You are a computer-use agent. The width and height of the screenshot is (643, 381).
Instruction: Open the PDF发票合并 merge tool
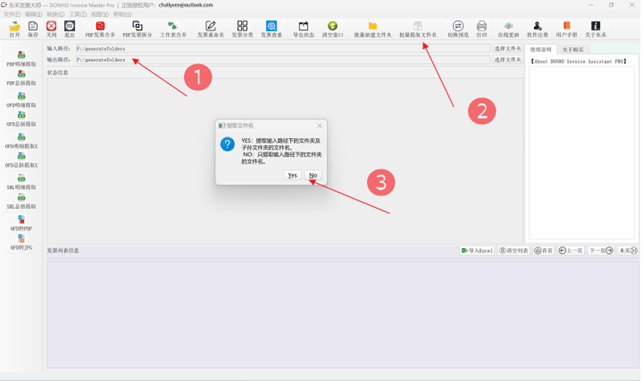coord(100,29)
